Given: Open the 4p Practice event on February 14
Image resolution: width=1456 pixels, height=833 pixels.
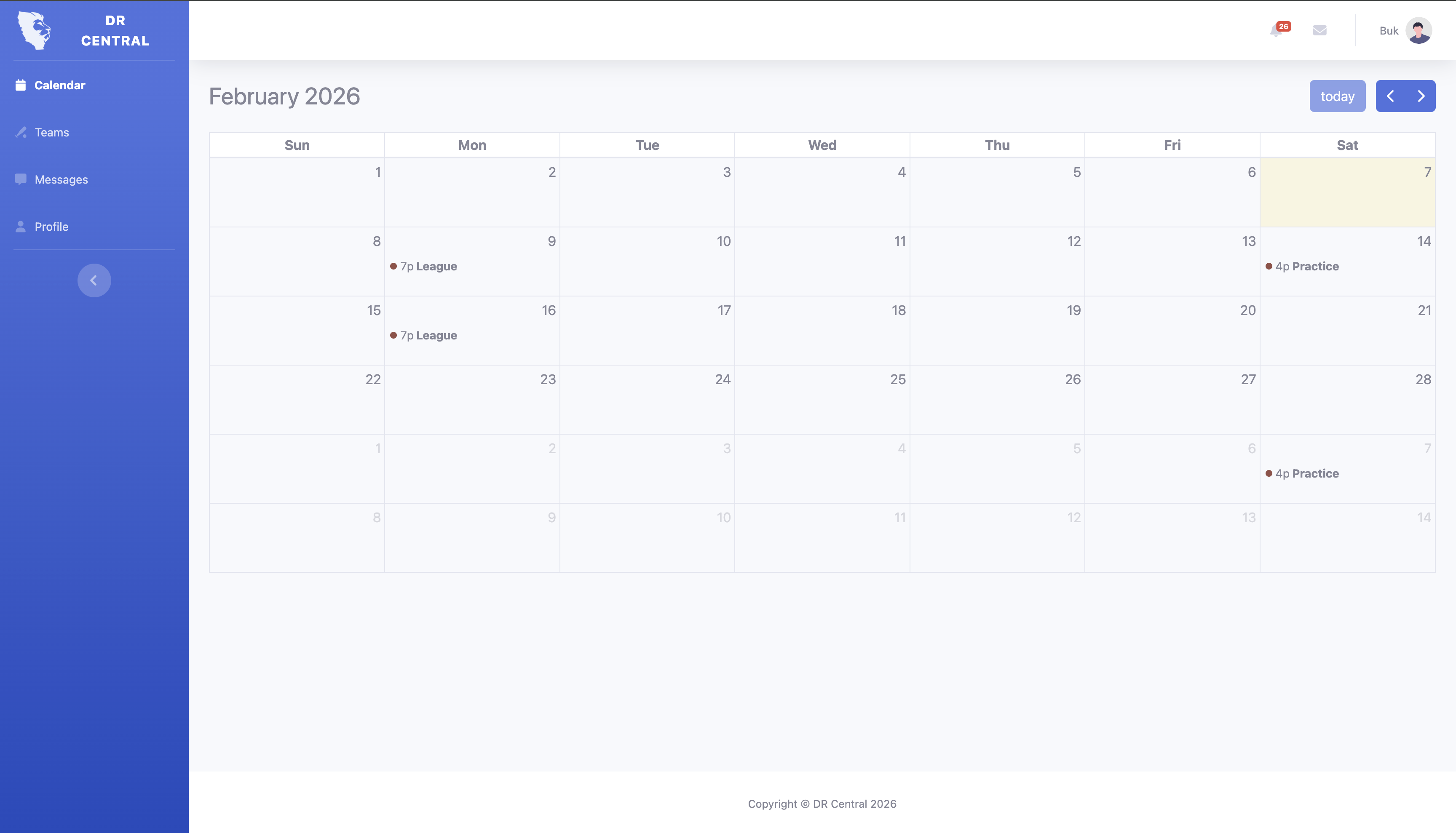Looking at the screenshot, I should [x=1306, y=267].
